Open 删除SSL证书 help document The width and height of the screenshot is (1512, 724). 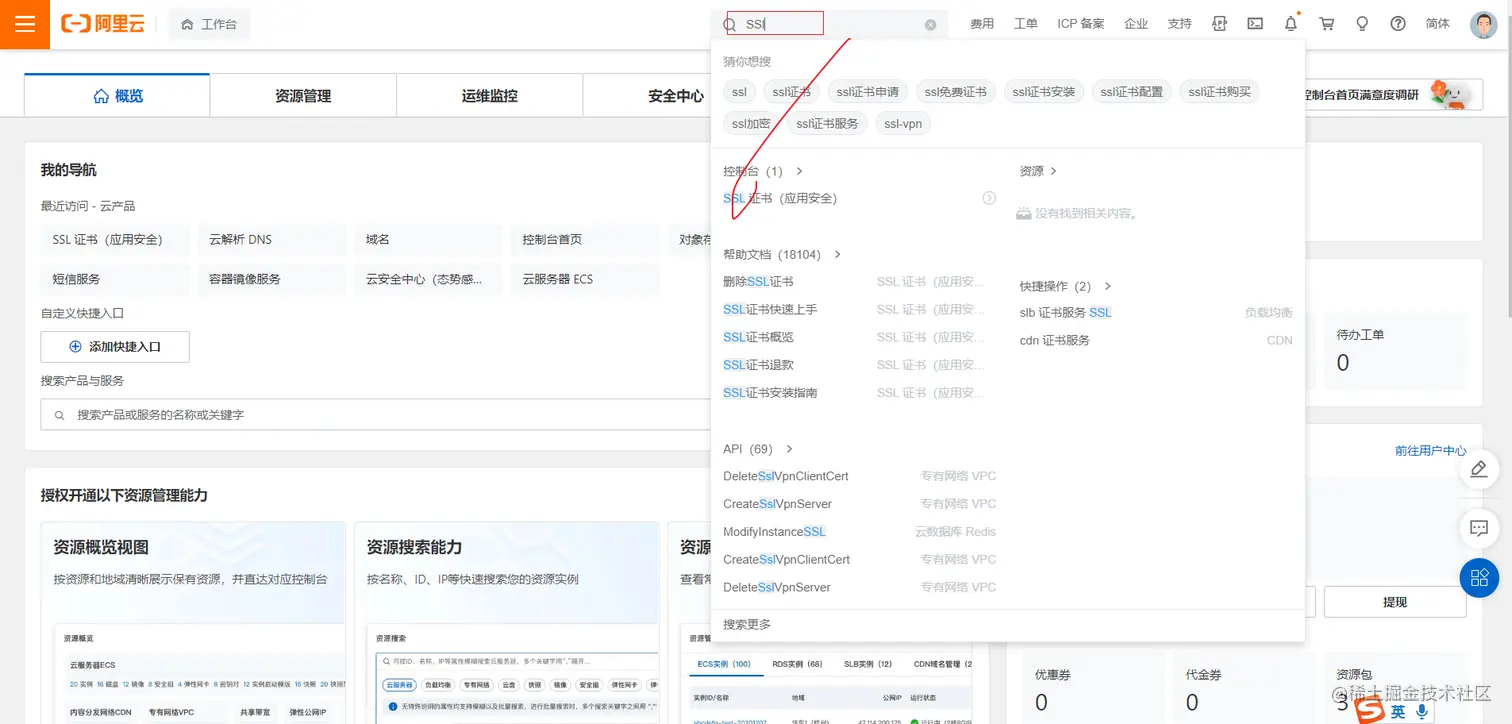(x=758, y=282)
